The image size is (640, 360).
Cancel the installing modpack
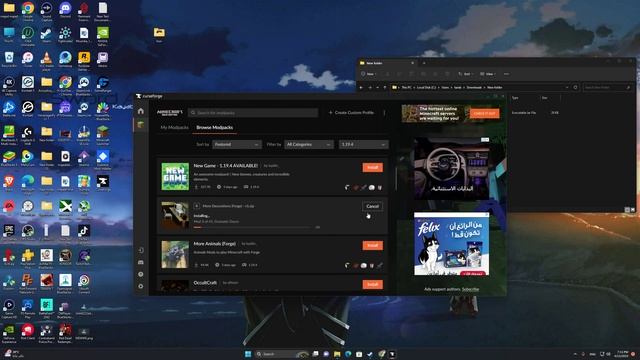click(x=372, y=206)
